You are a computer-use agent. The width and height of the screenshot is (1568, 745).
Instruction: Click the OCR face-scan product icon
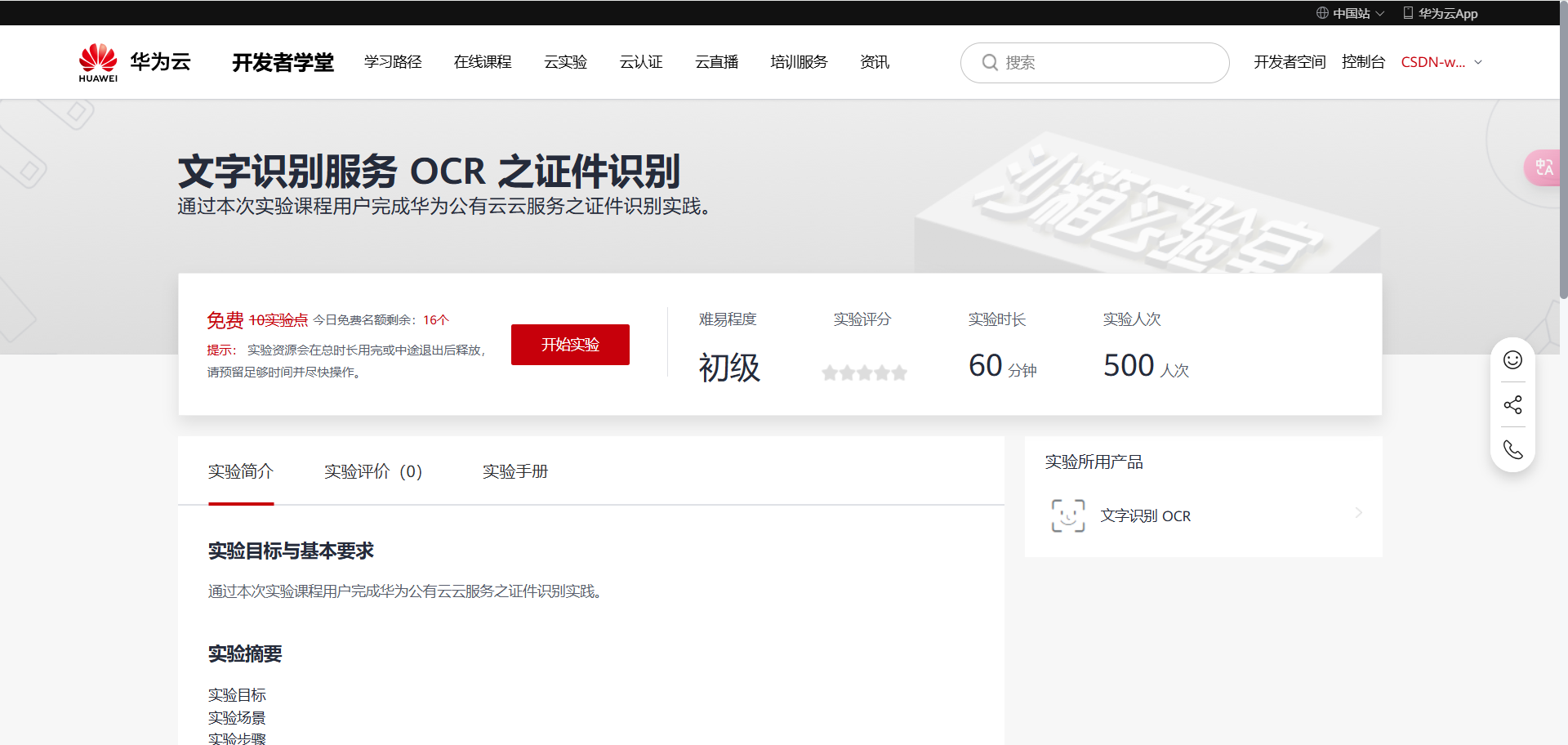tap(1067, 515)
